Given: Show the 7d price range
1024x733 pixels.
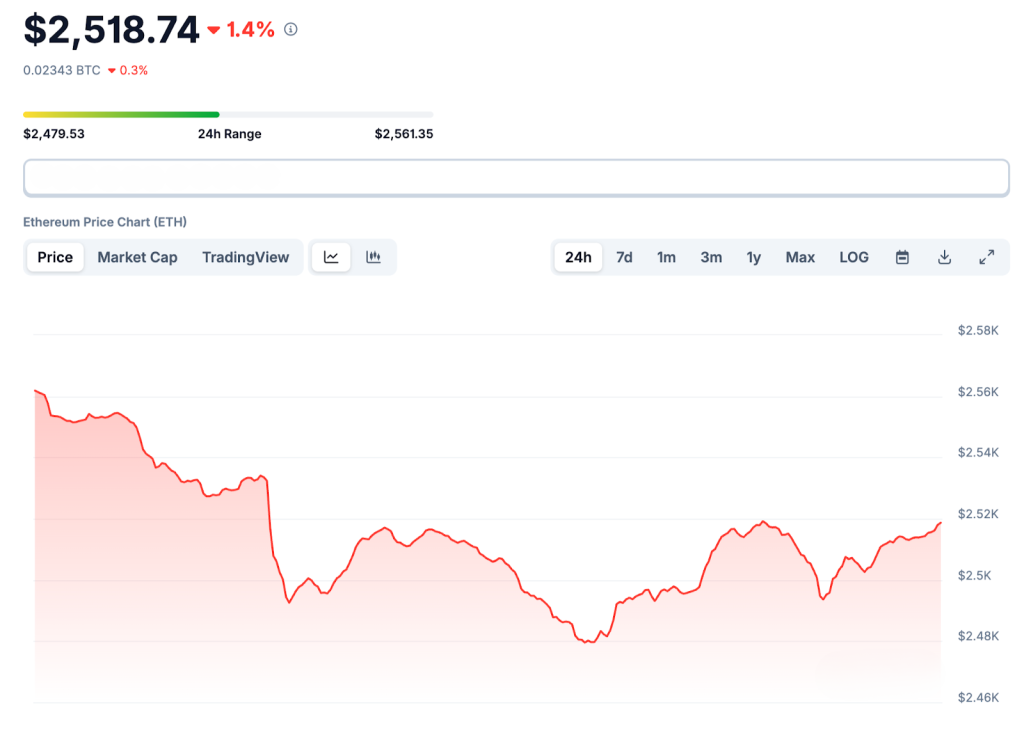Looking at the screenshot, I should (624, 257).
